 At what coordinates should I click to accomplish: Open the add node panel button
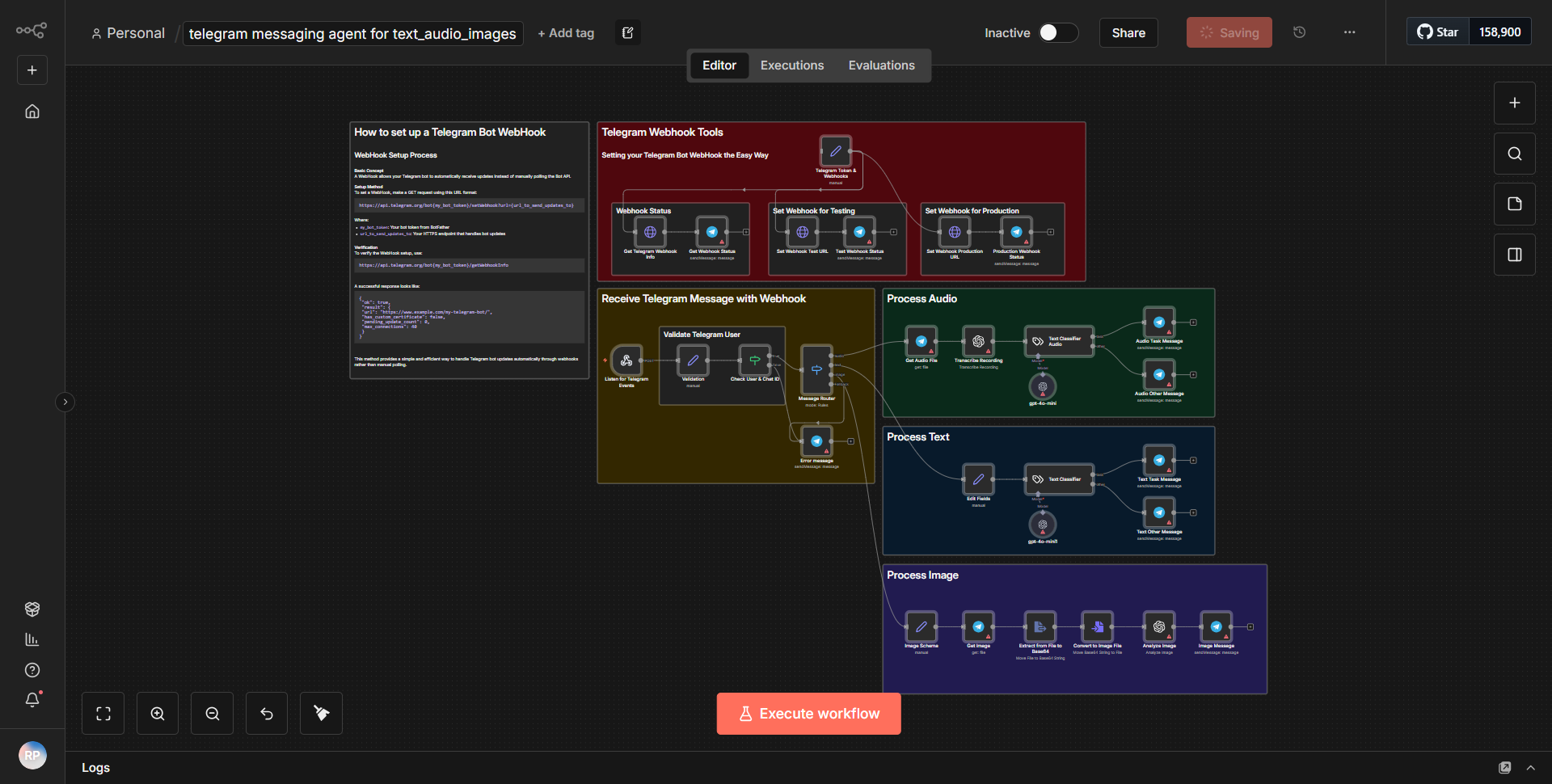pos(1515,103)
